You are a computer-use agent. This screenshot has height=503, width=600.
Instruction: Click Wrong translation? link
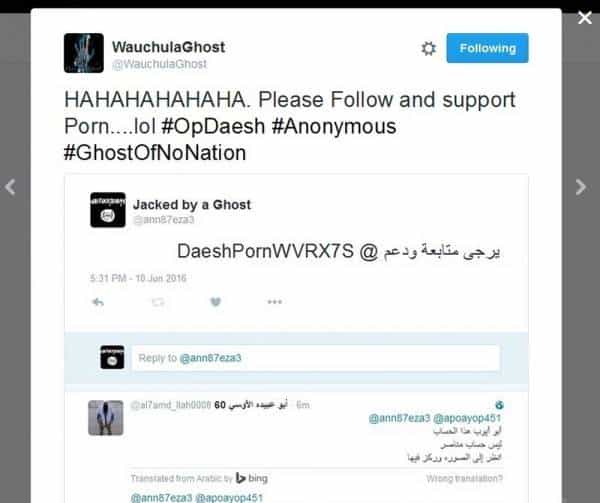464,479
